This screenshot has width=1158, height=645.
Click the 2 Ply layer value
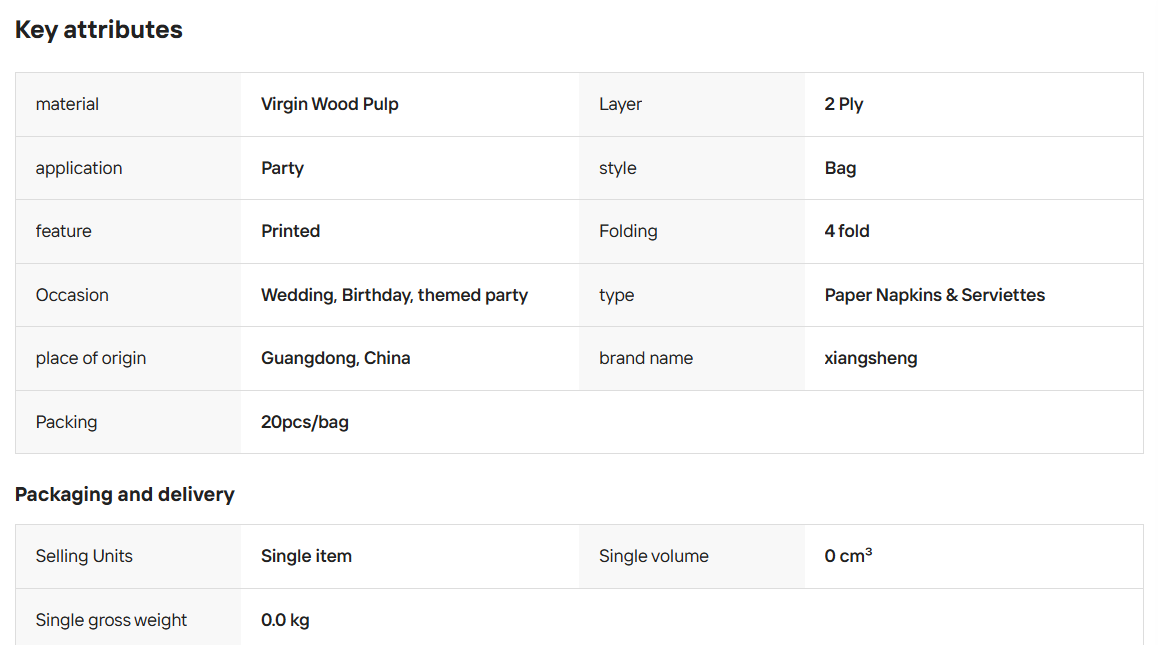843,104
